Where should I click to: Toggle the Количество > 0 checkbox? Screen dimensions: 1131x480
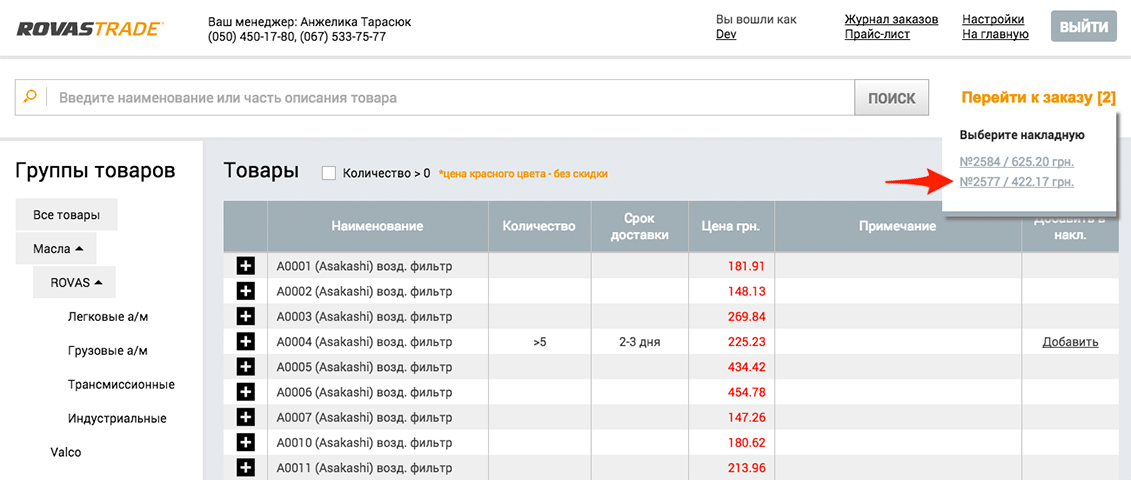pyautogui.click(x=329, y=173)
